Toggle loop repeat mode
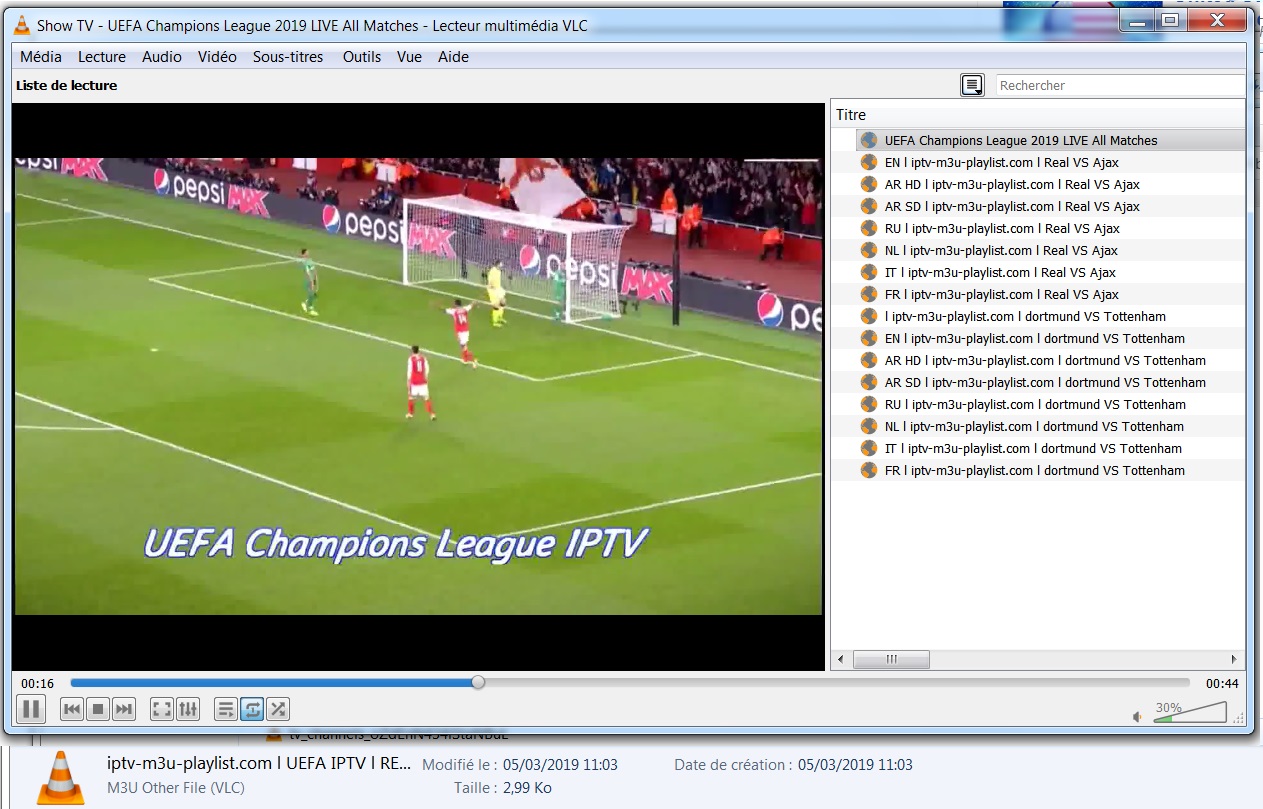 tap(252, 709)
